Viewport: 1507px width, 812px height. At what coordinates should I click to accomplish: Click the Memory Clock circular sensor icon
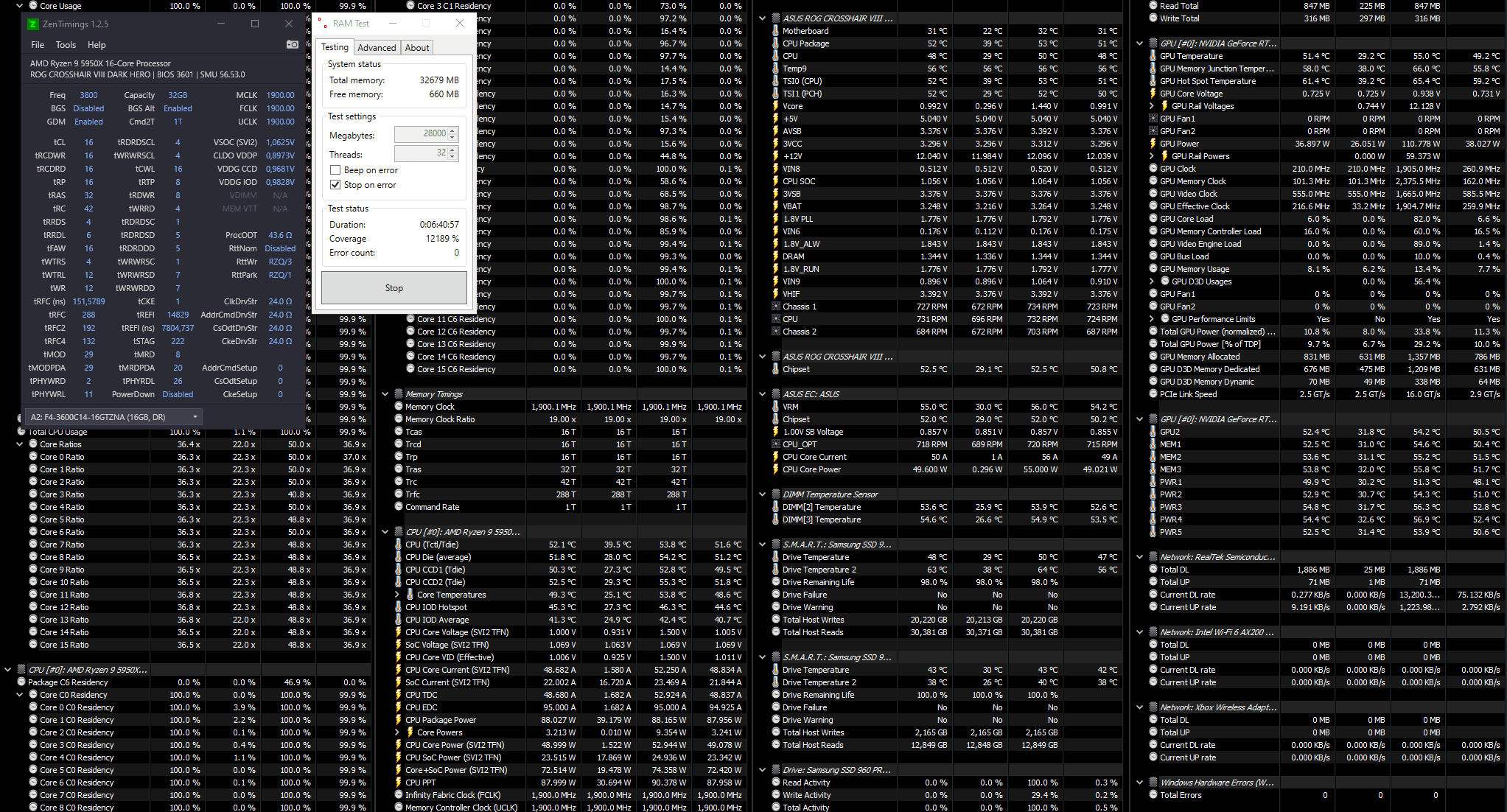click(x=399, y=407)
